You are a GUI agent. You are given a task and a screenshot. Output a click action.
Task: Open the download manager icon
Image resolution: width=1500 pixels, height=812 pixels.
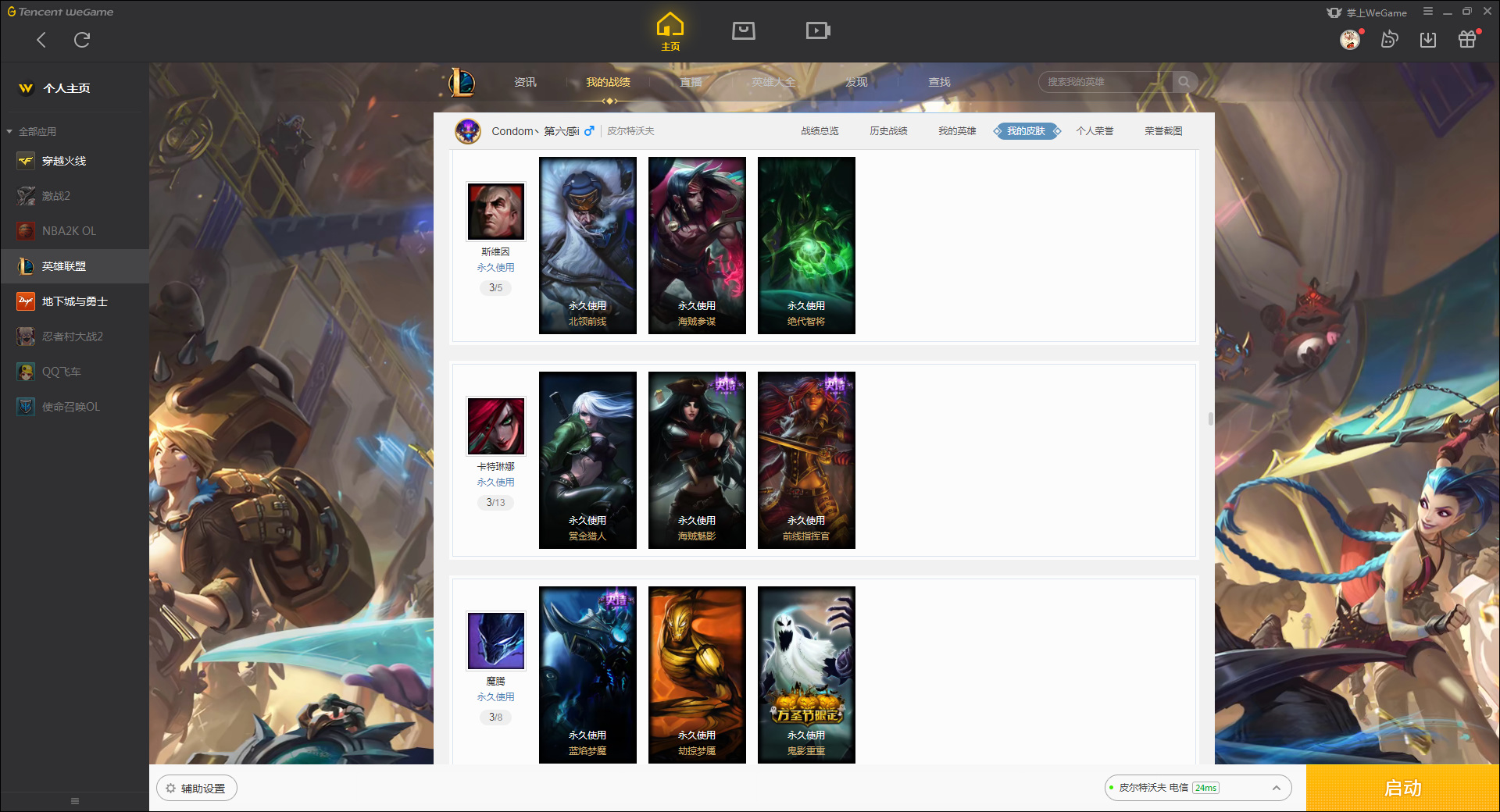(1428, 40)
